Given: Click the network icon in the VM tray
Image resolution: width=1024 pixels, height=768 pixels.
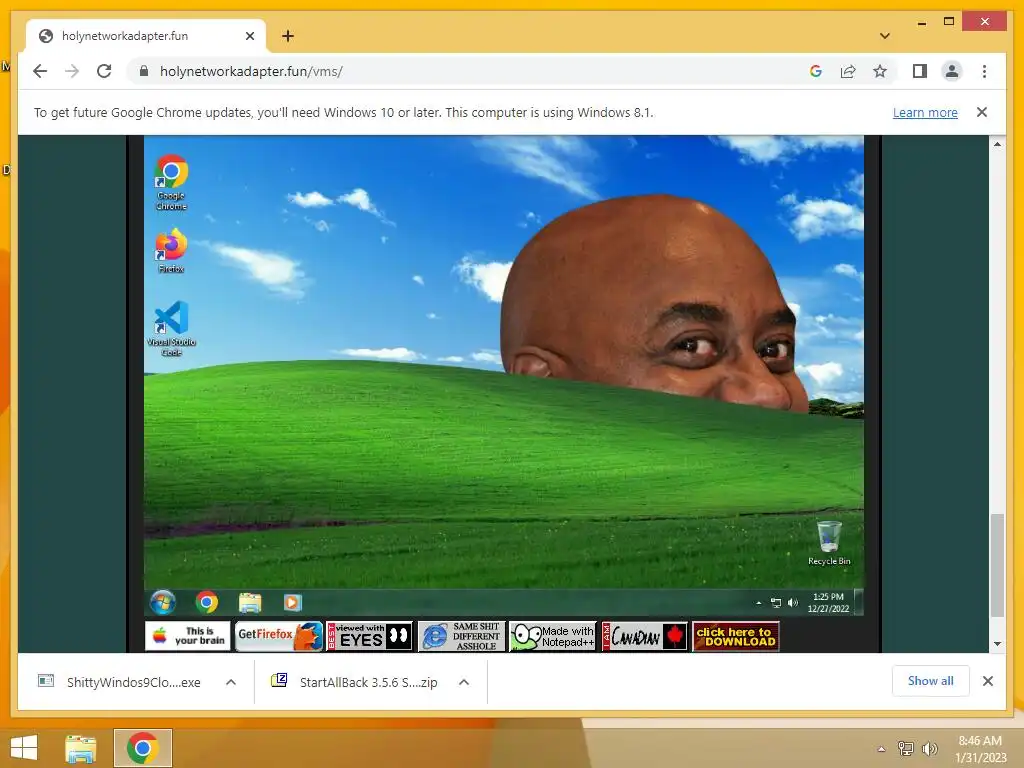Looking at the screenshot, I should 776,603.
